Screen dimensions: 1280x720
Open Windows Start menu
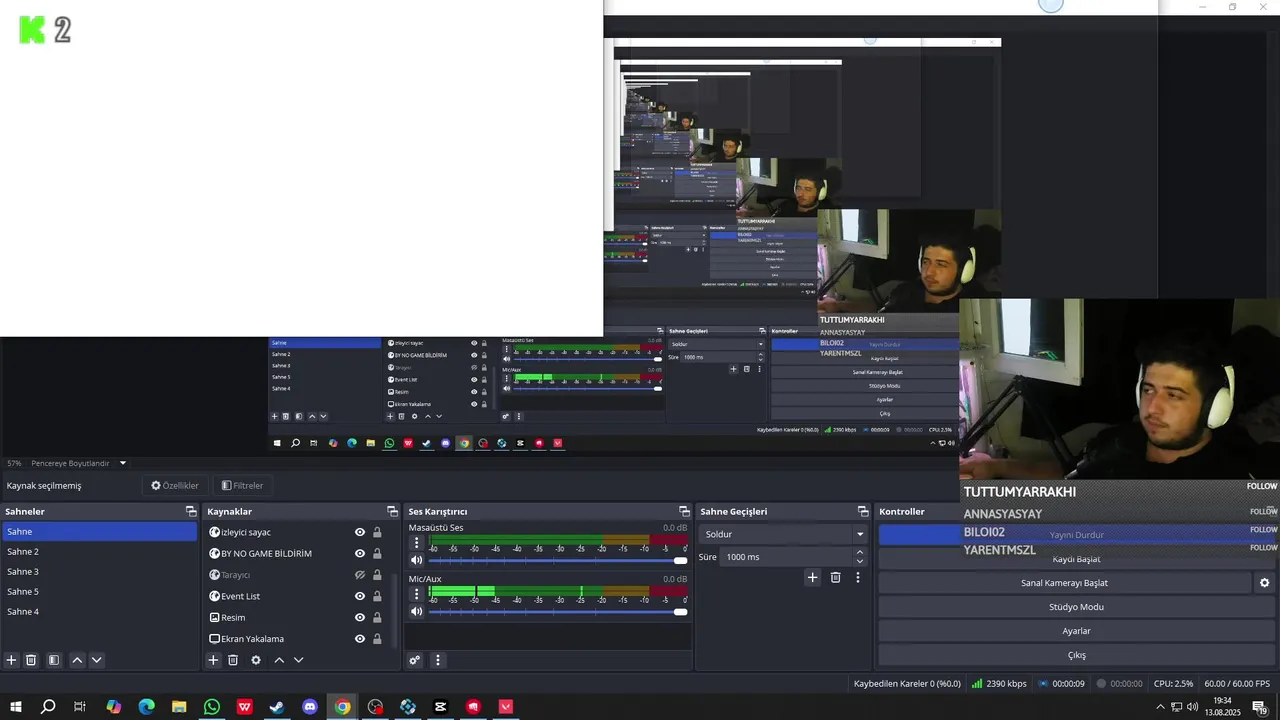click(15, 707)
